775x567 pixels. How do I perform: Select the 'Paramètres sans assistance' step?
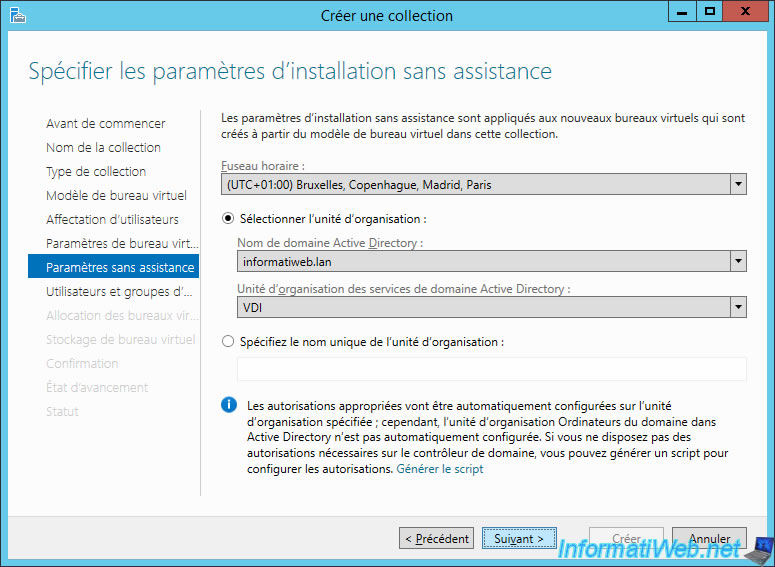click(x=114, y=267)
